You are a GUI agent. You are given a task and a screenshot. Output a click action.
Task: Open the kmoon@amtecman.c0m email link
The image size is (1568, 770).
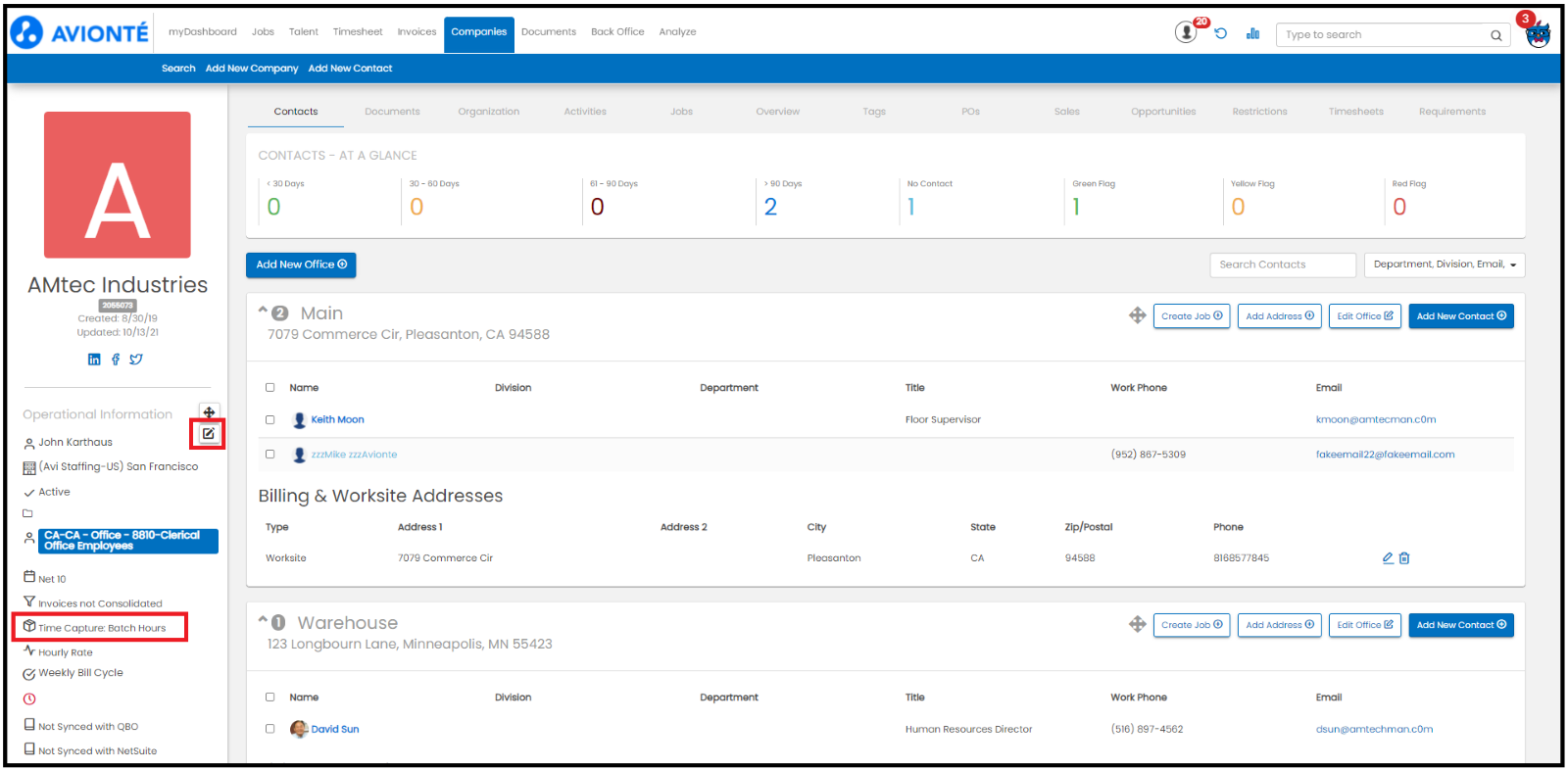pyautogui.click(x=1375, y=419)
